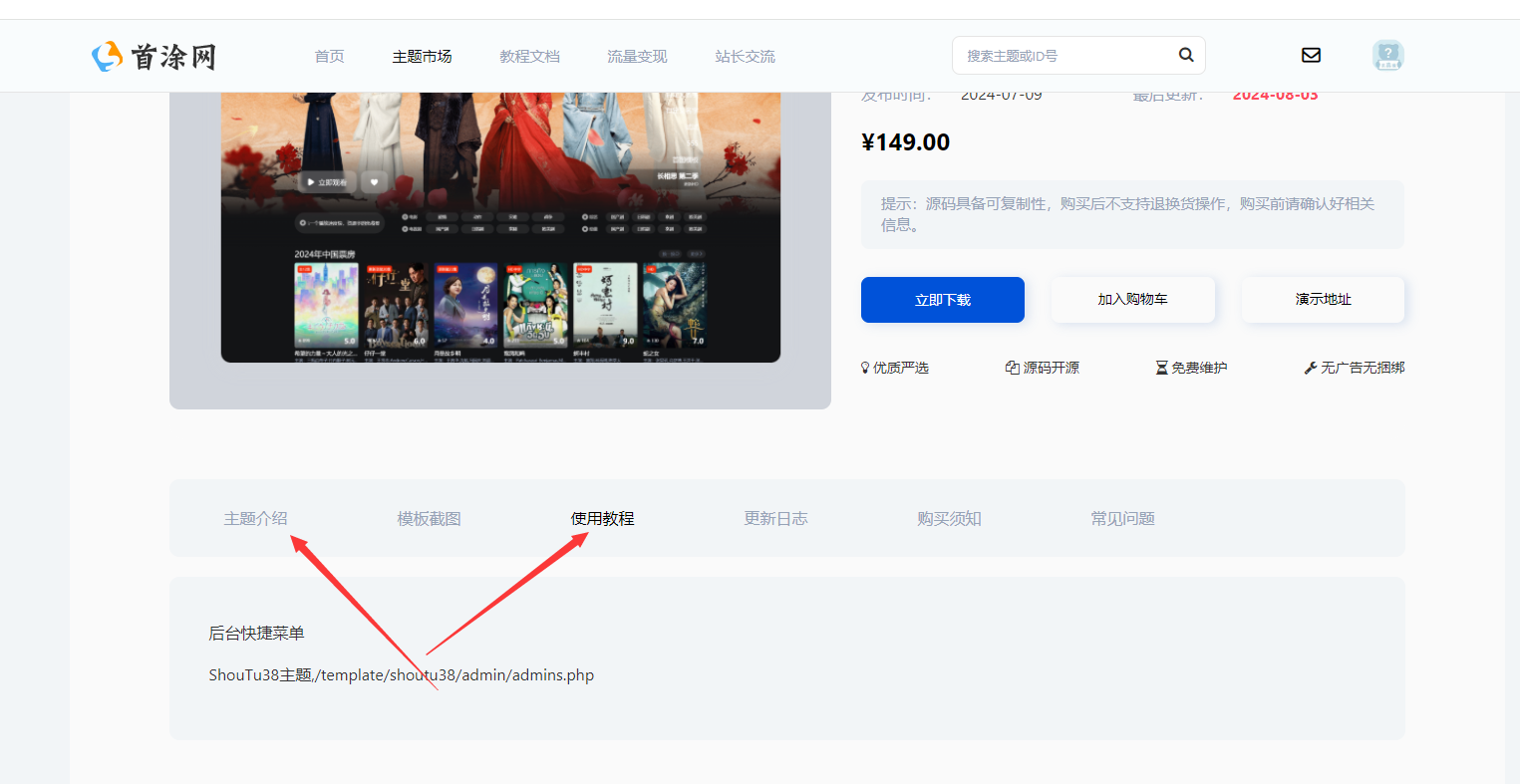Switch to the 主题介绍 tab

[x=256, y=518]
